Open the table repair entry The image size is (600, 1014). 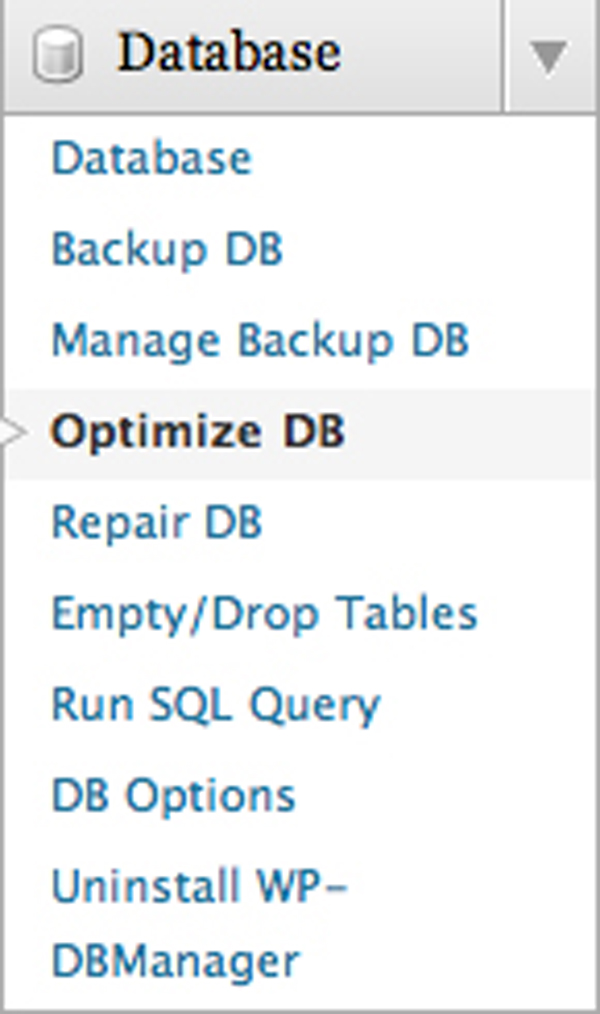coord(157,523)
